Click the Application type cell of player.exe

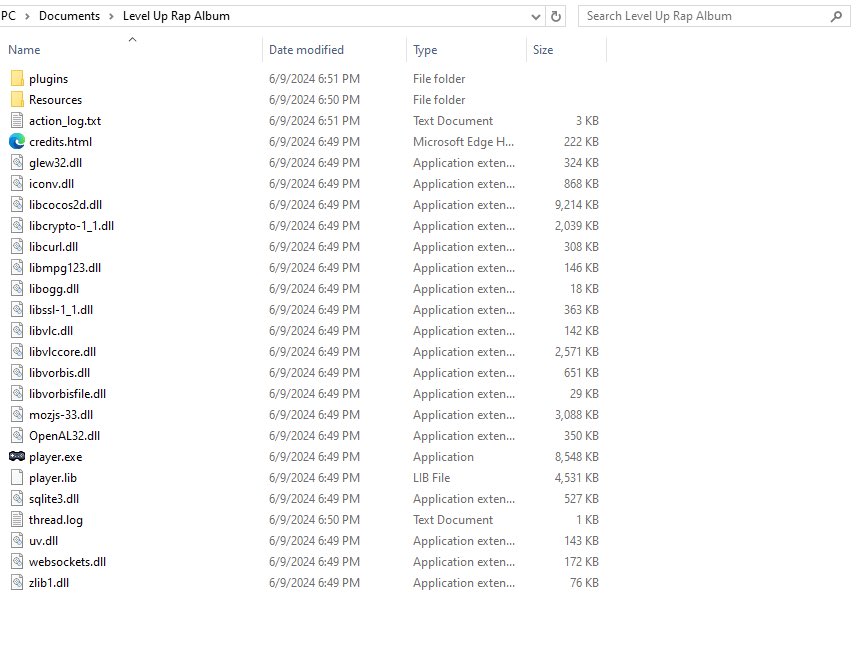(x=443, y=457)
